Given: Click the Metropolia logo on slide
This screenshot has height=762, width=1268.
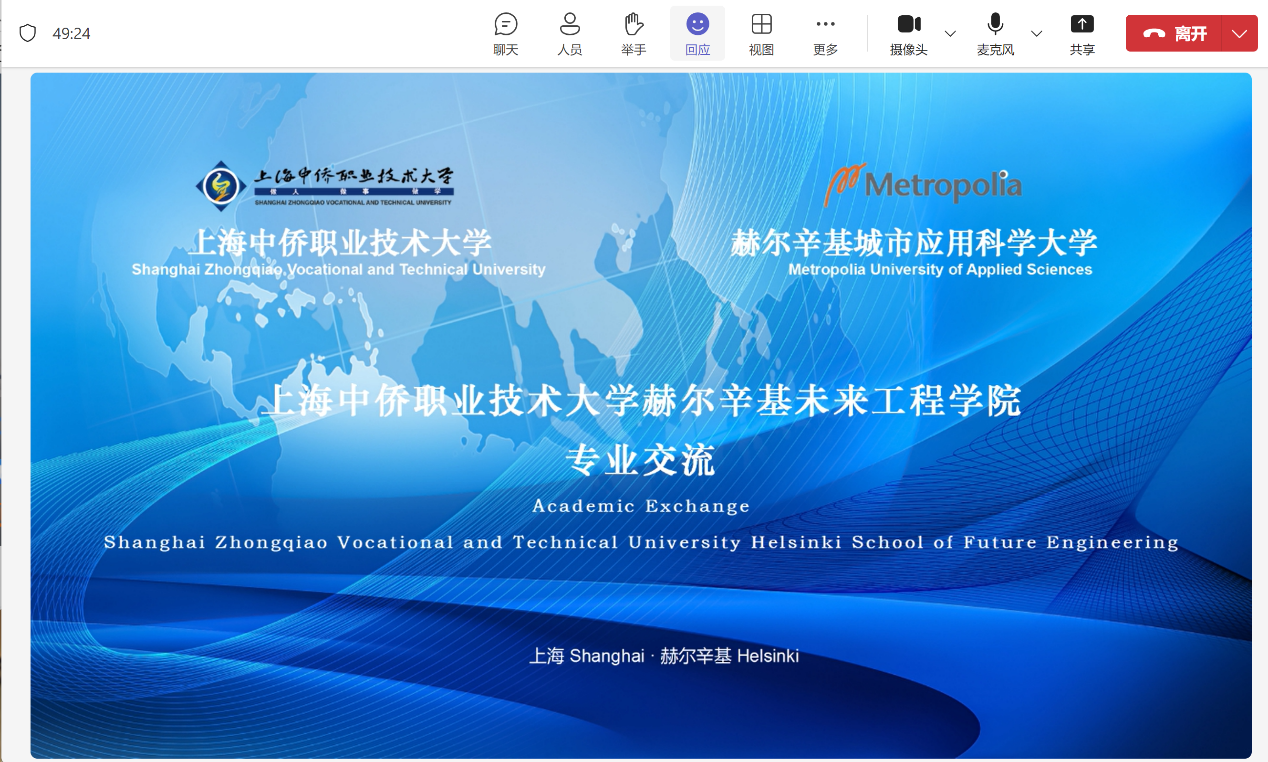Looking at the screenshot, I should (x=922, y=185).
